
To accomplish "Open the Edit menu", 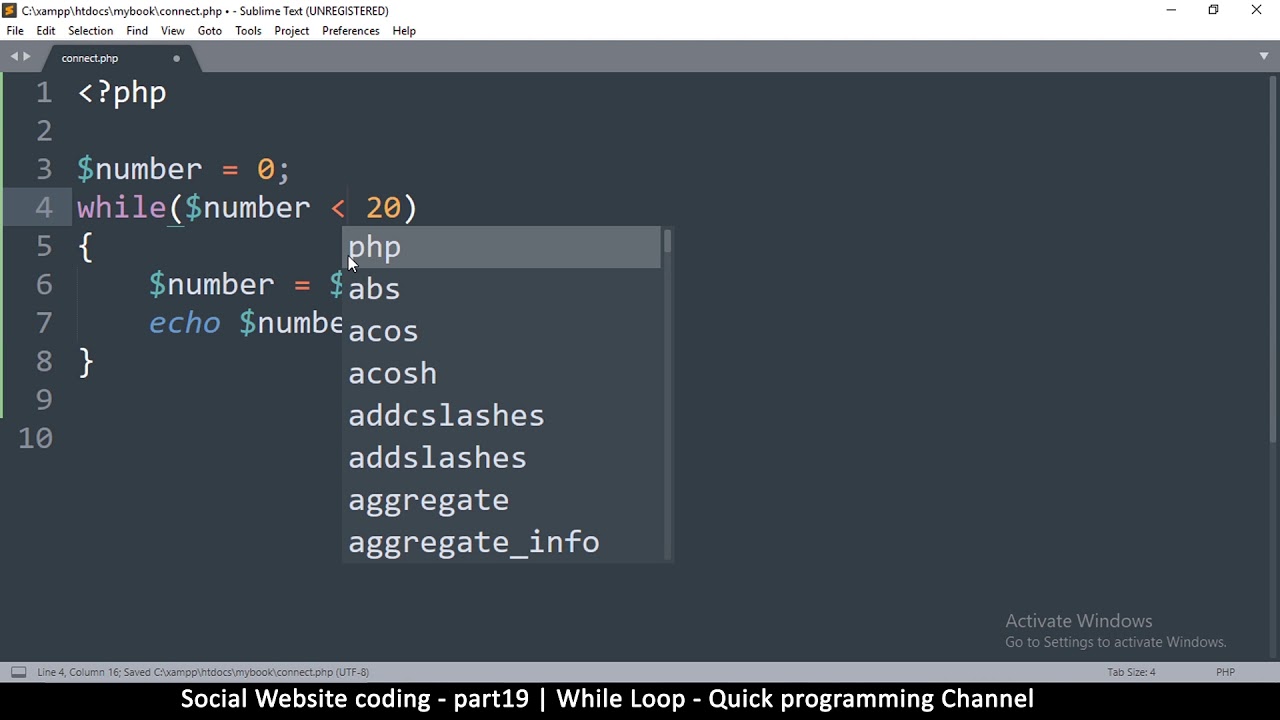I will [x=46, y=31].
